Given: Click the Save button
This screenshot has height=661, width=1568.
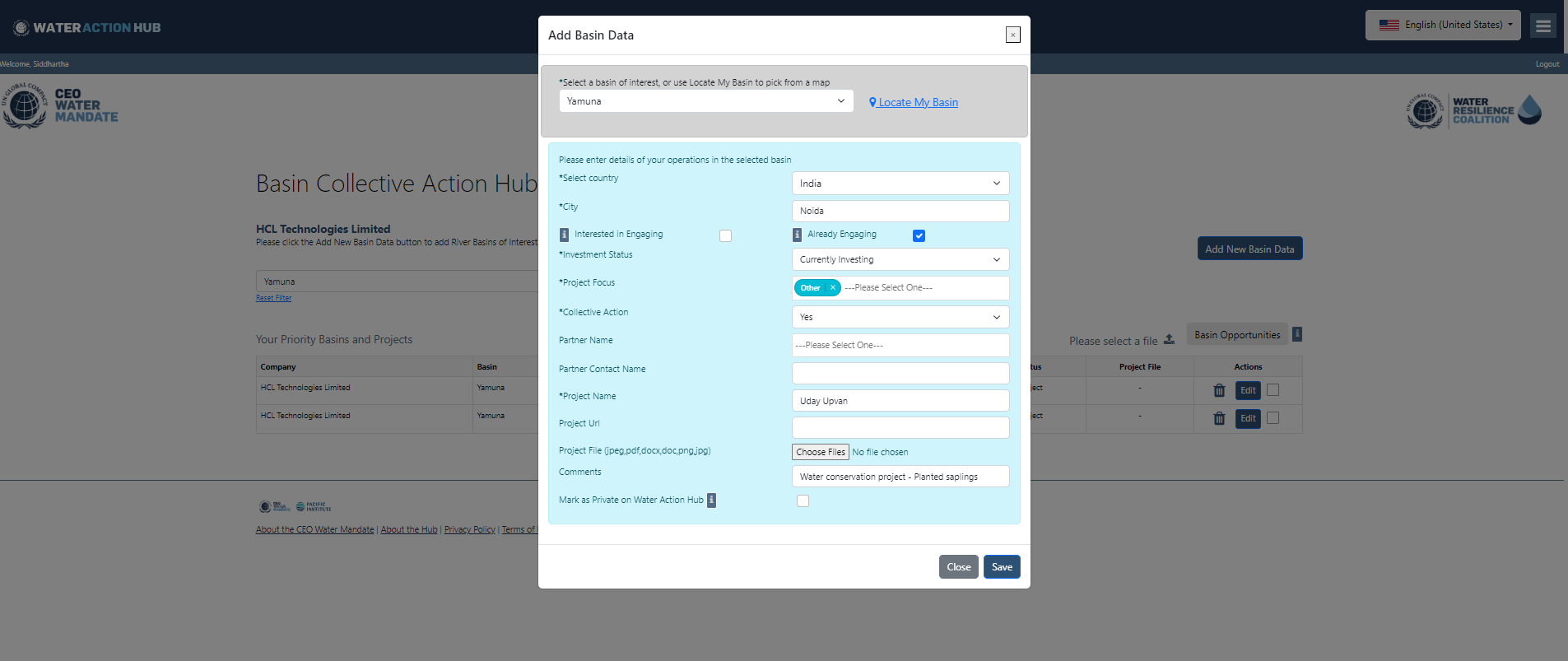Looking at the screenshot, I should point(1001,566).
